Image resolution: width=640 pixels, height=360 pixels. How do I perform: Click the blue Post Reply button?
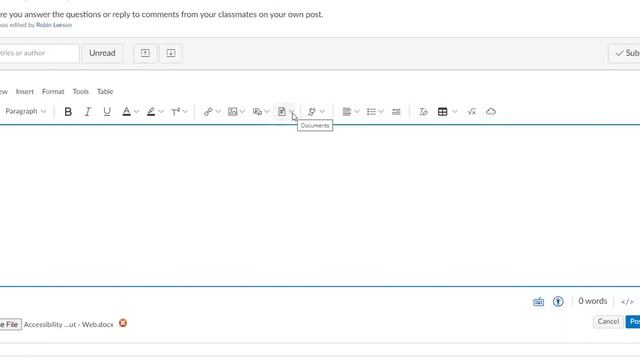pos(633,322)
